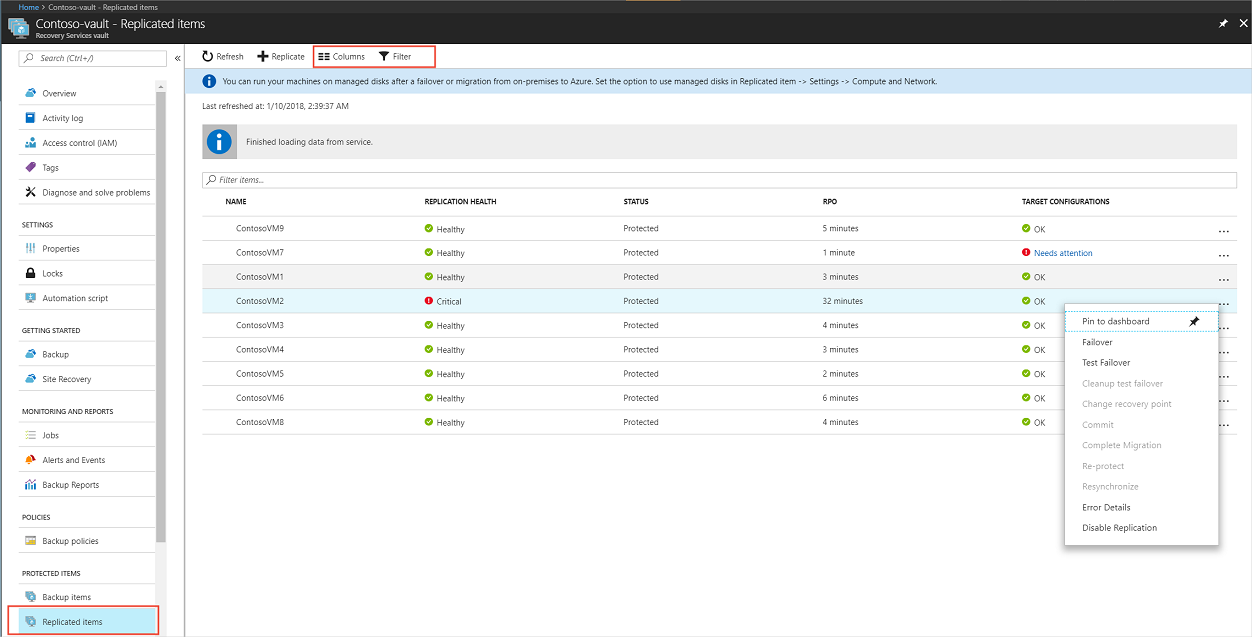Select the Replicate toolbar icon

click(280, 56)
